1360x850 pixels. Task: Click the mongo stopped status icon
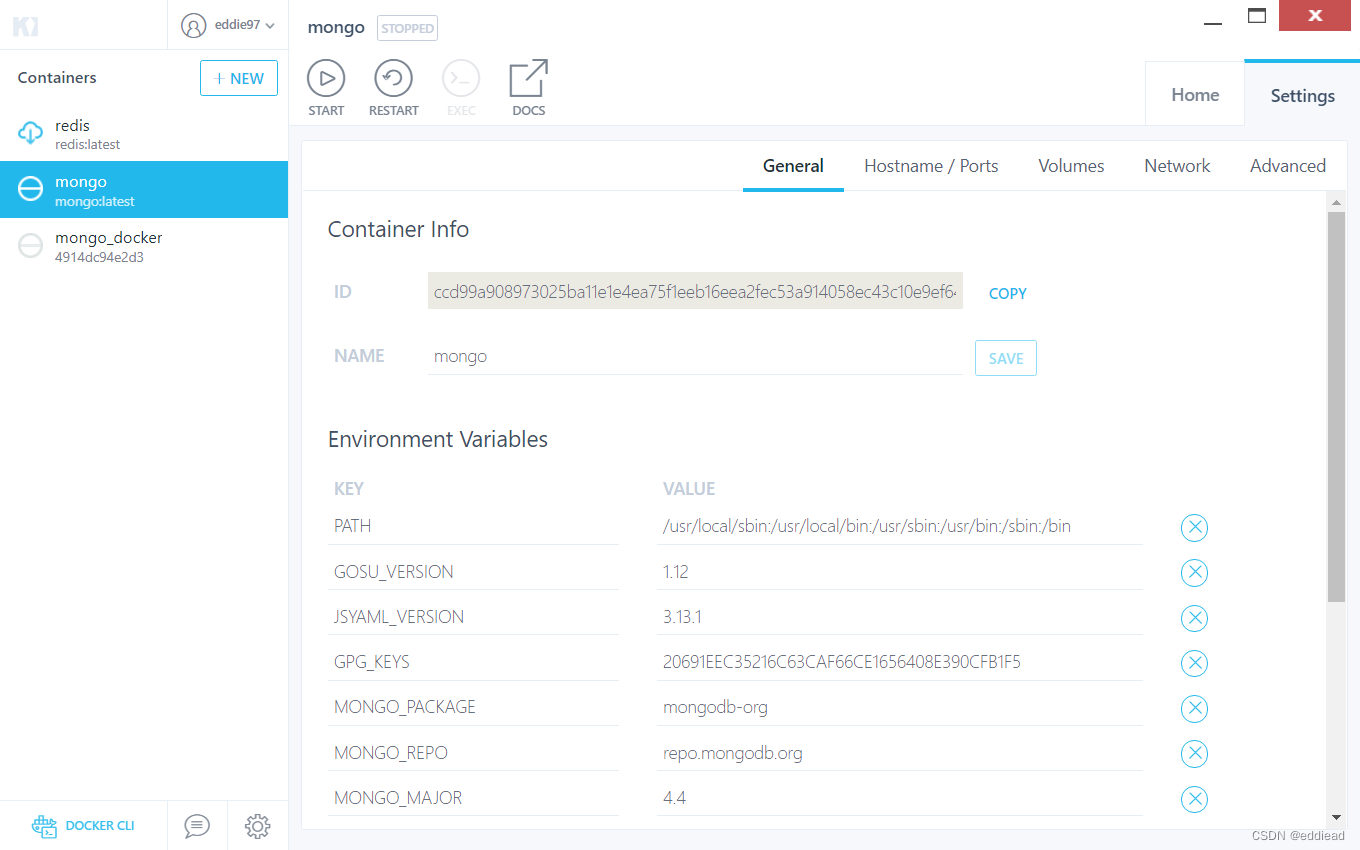click(31, 188)
